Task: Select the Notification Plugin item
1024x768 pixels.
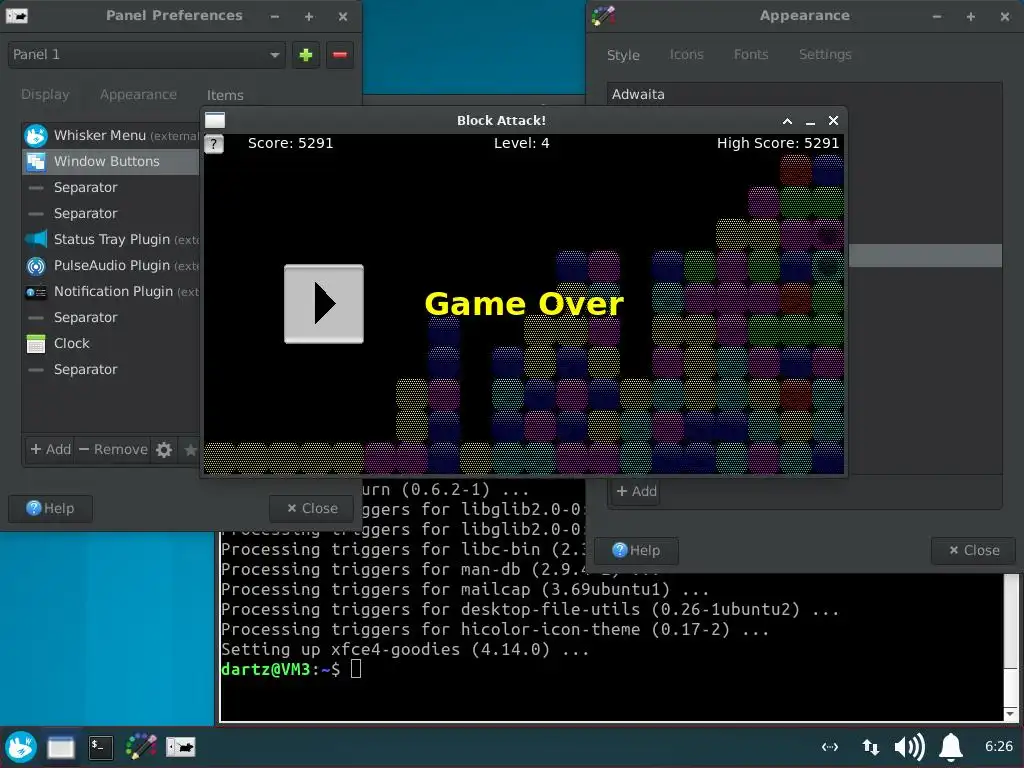Action: pyautogui.click(x=111, y=291)
